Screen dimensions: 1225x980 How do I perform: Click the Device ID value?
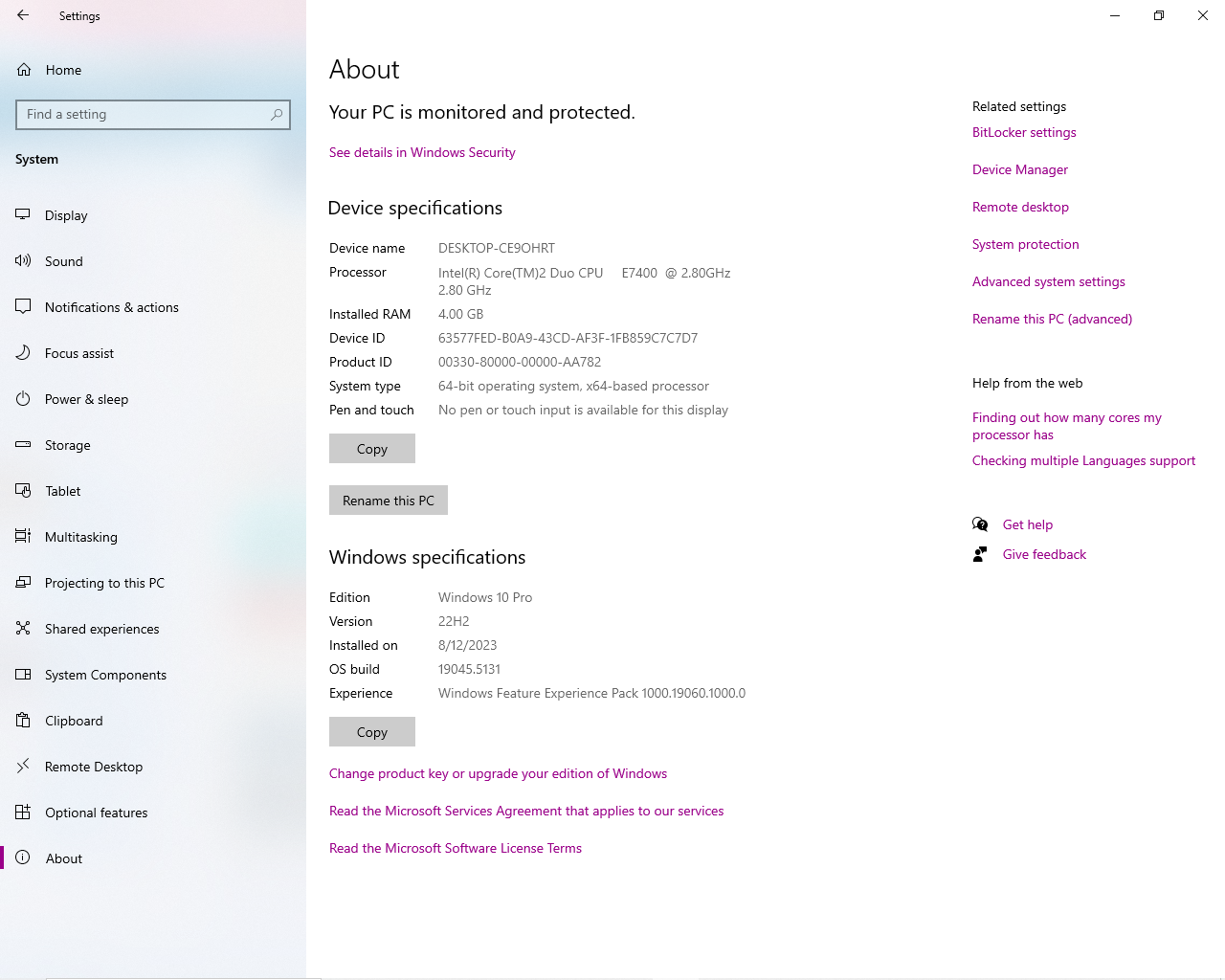[x=568, y=338]
